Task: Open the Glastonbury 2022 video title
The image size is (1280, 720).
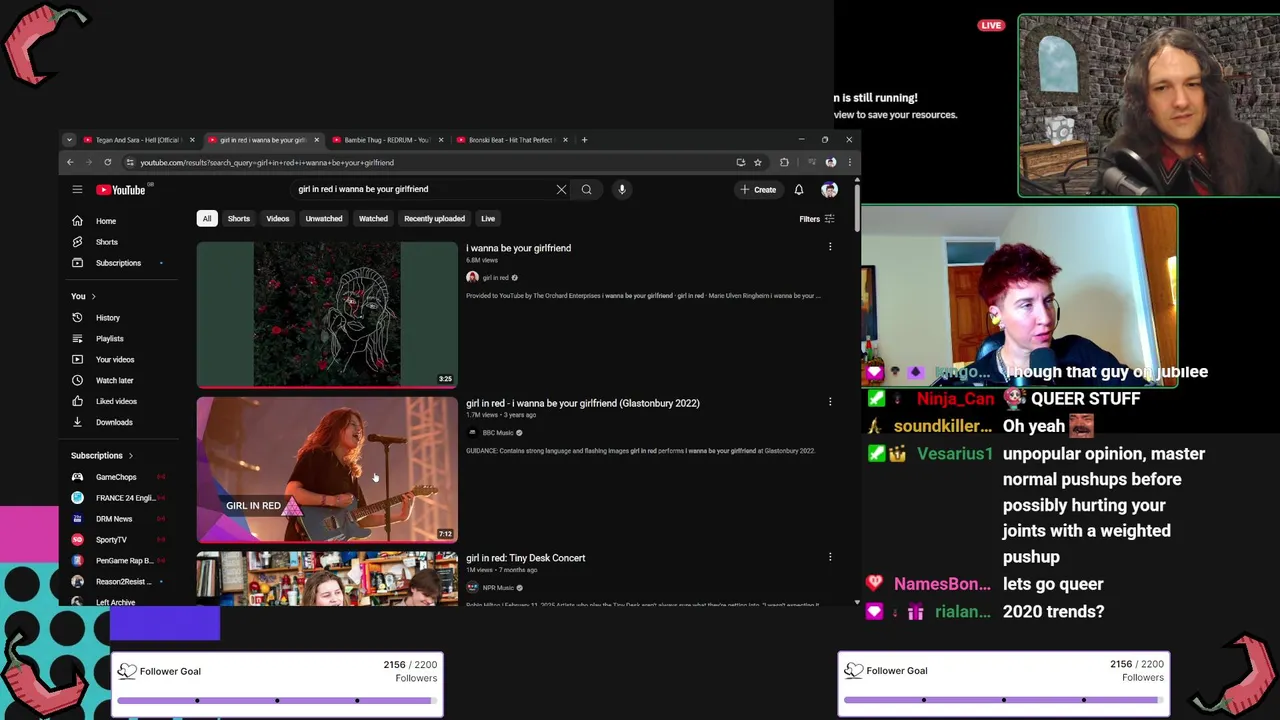Action: [583, 403]
